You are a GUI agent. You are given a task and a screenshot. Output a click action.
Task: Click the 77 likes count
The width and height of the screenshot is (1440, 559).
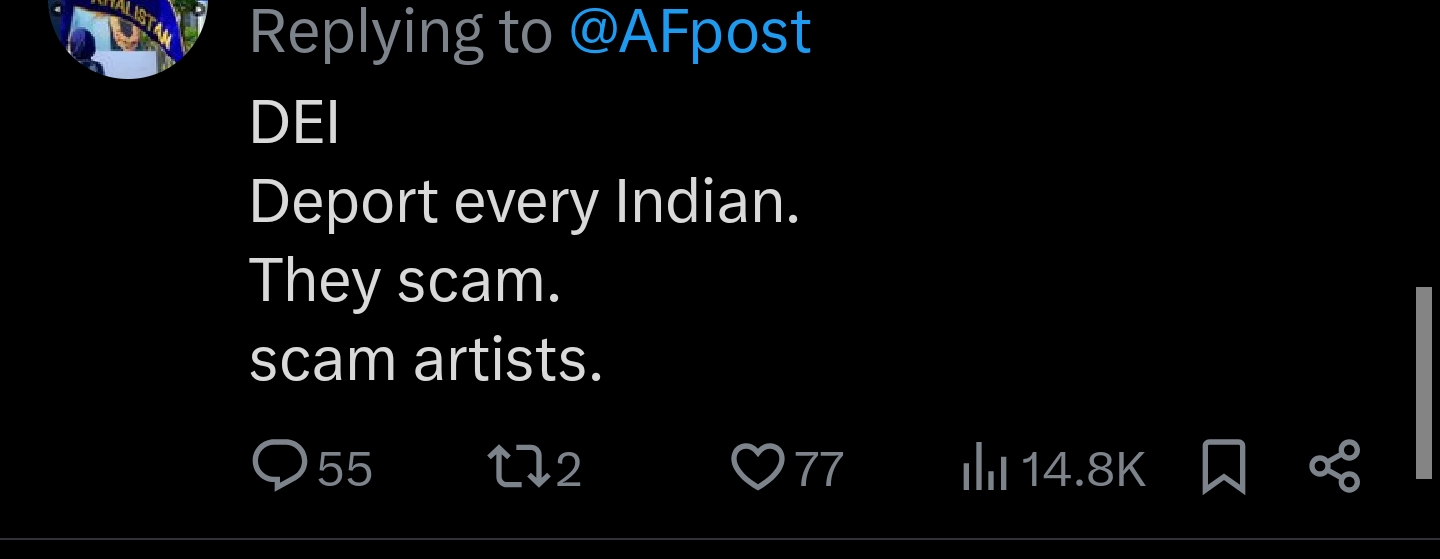click(x=820, y=469)
